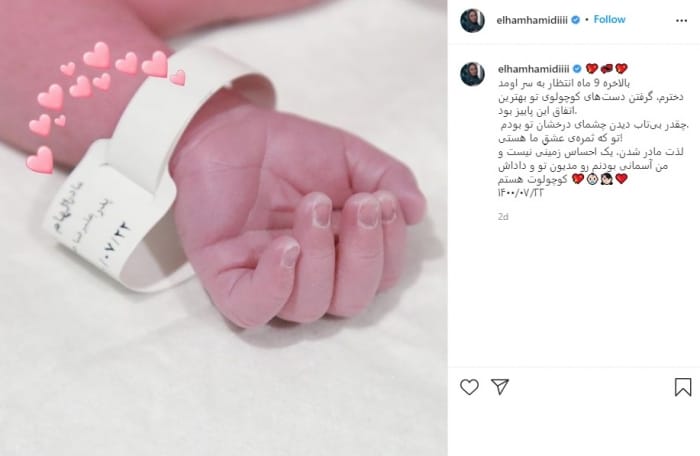This screenshot has height=456, width=700.
Task: Click girl emoji in caption
Action: coord(606,180)
